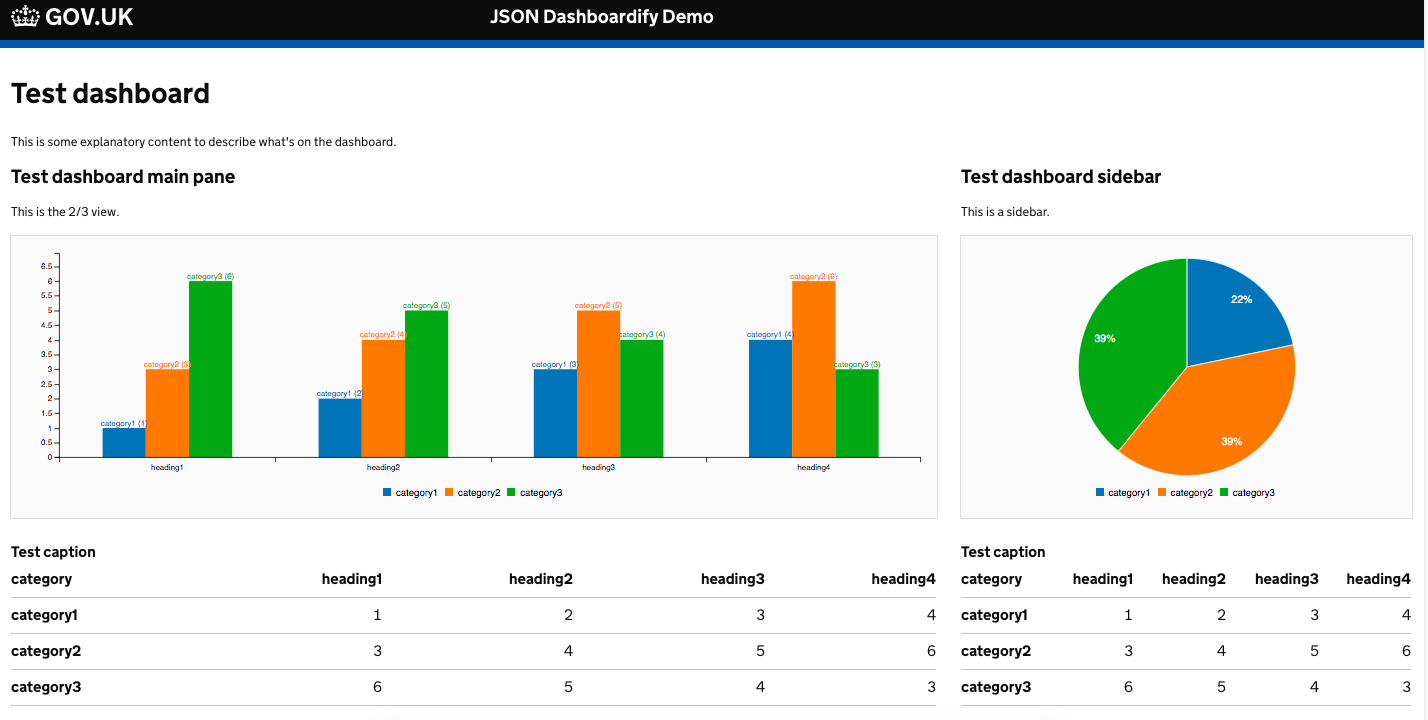Toggle the category3 label in bar chart legend
The width and height of the screenshot is (1428, 720).
pyautogui.click(x=541, y=492)
